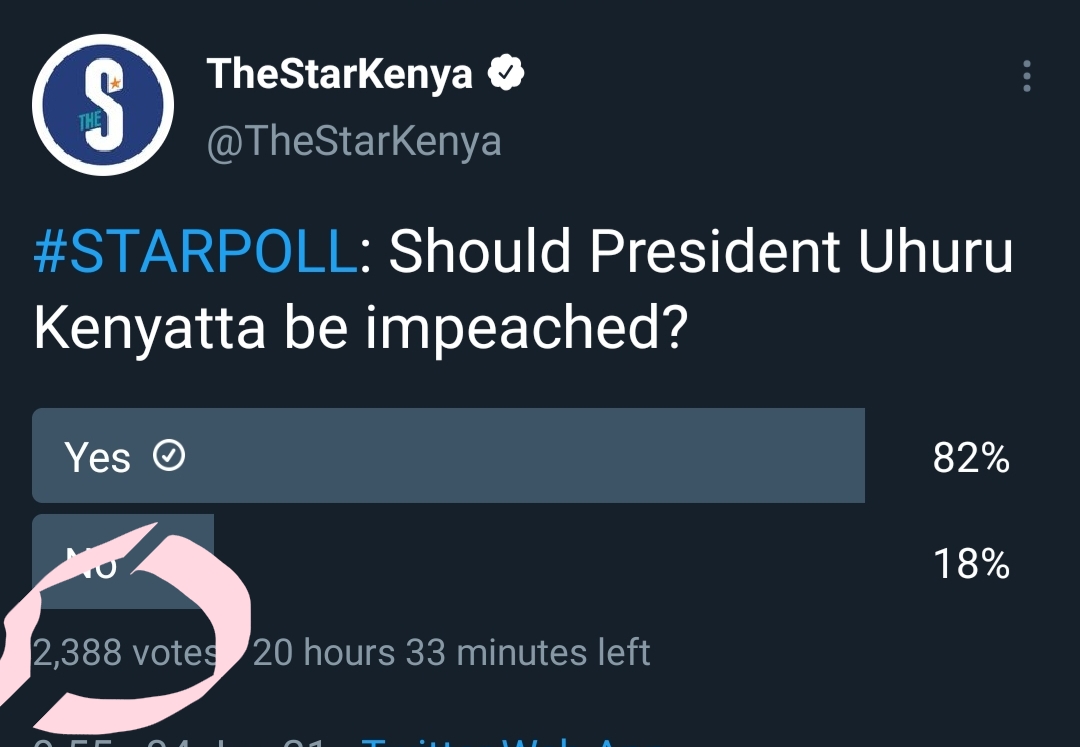Click the 20 hours 33 minutes left label
1080x747 pixels.
tap(452, 653)
